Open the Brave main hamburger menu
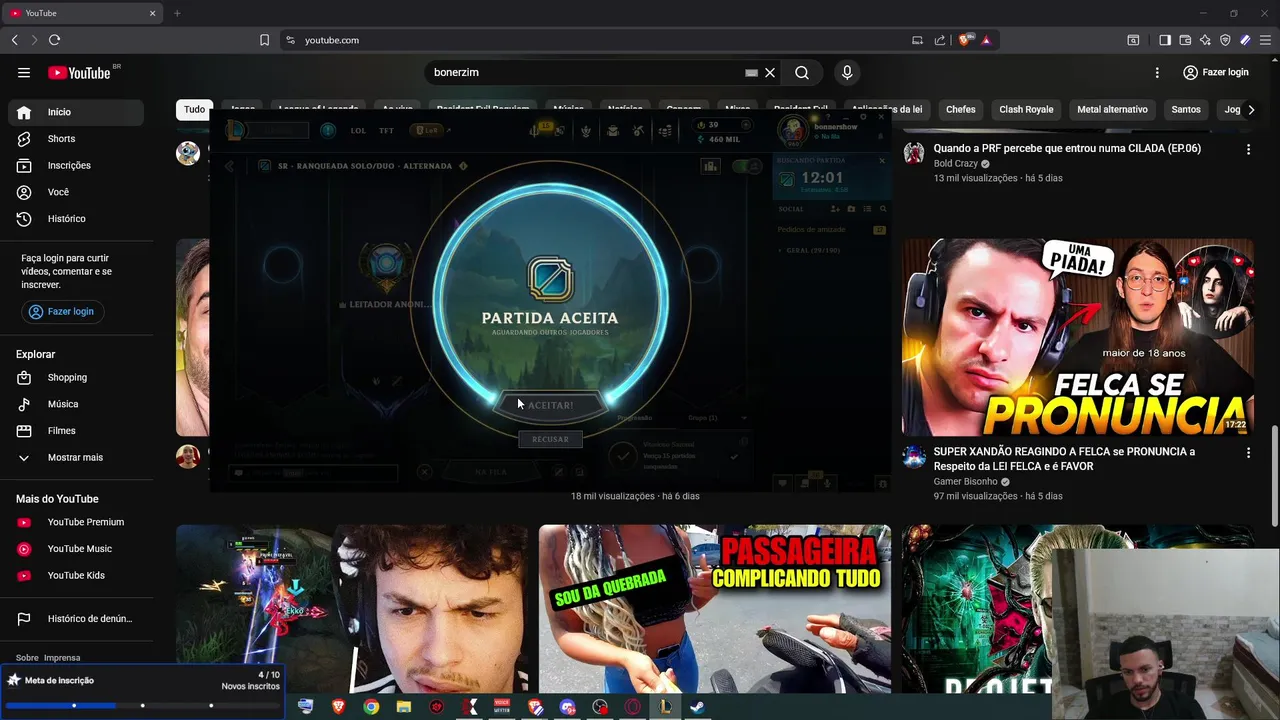This screenshot has width=1280, height=720. (1265, 40)
